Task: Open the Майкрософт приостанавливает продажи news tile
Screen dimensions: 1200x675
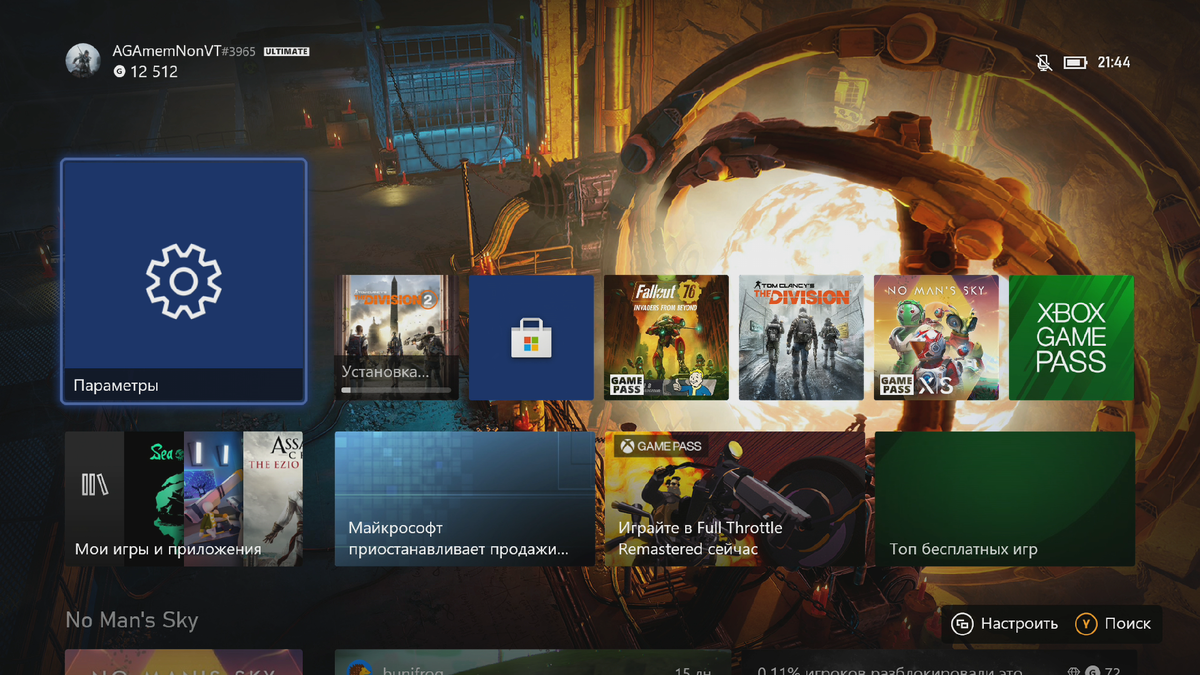Action: (465, 499)
